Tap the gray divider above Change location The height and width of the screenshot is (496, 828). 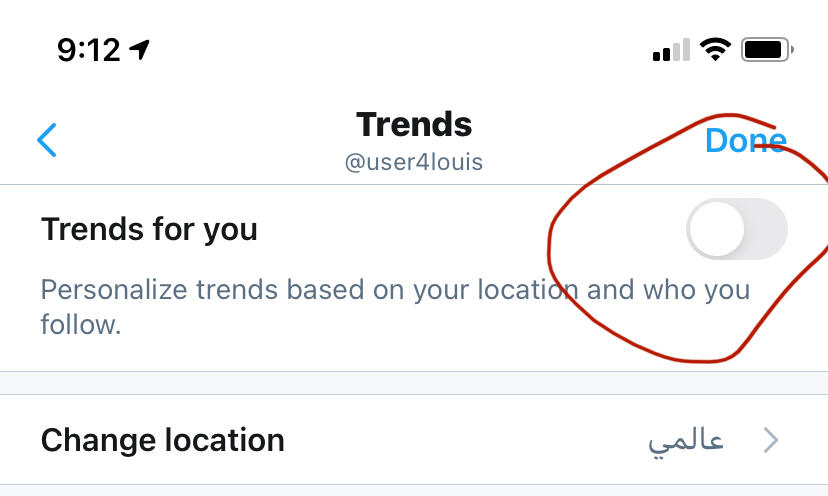point(414,383)
